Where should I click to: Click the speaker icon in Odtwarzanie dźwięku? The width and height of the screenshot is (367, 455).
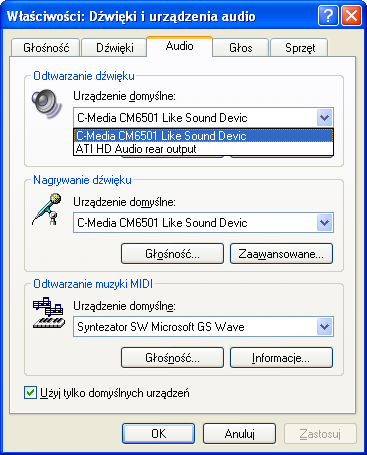pyautogui.click(x=47, y=103)
